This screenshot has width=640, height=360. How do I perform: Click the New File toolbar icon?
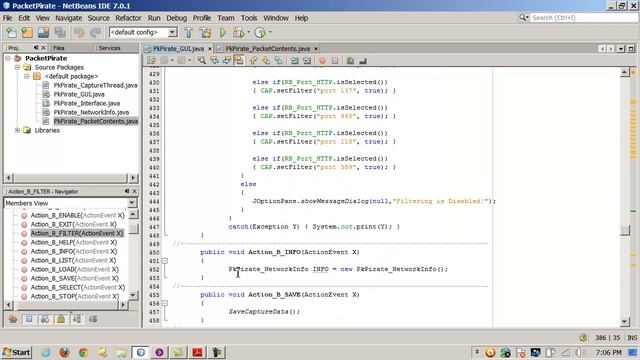[x=11, y=32]
